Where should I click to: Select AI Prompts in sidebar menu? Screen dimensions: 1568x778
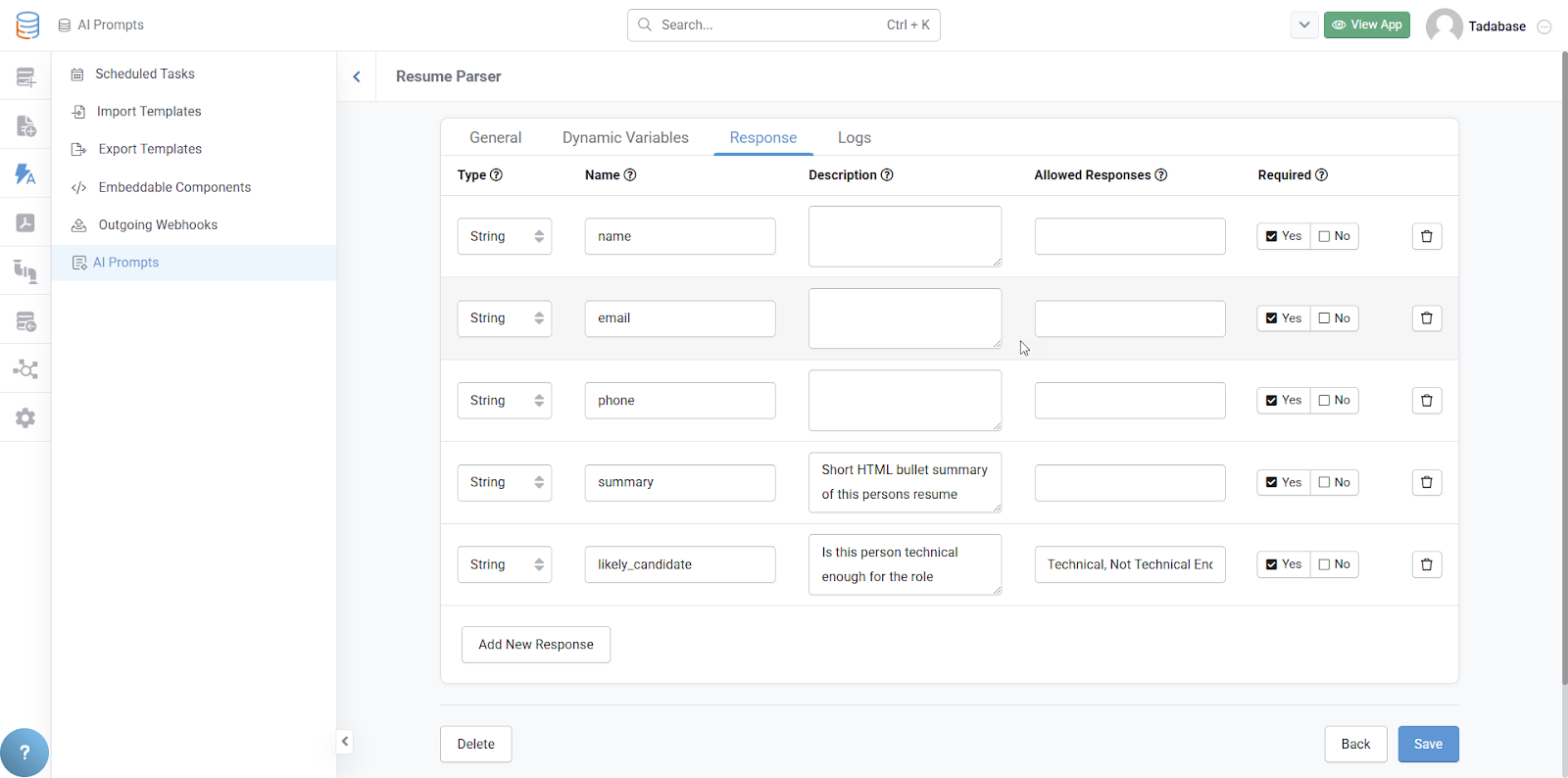click(194, 263)
